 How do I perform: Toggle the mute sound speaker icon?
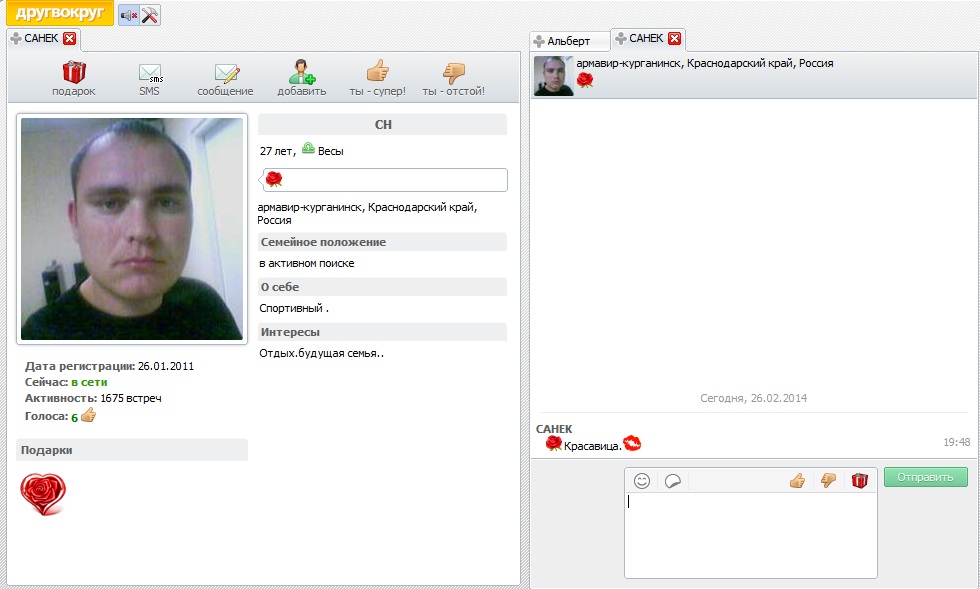[x=129, y=15]
